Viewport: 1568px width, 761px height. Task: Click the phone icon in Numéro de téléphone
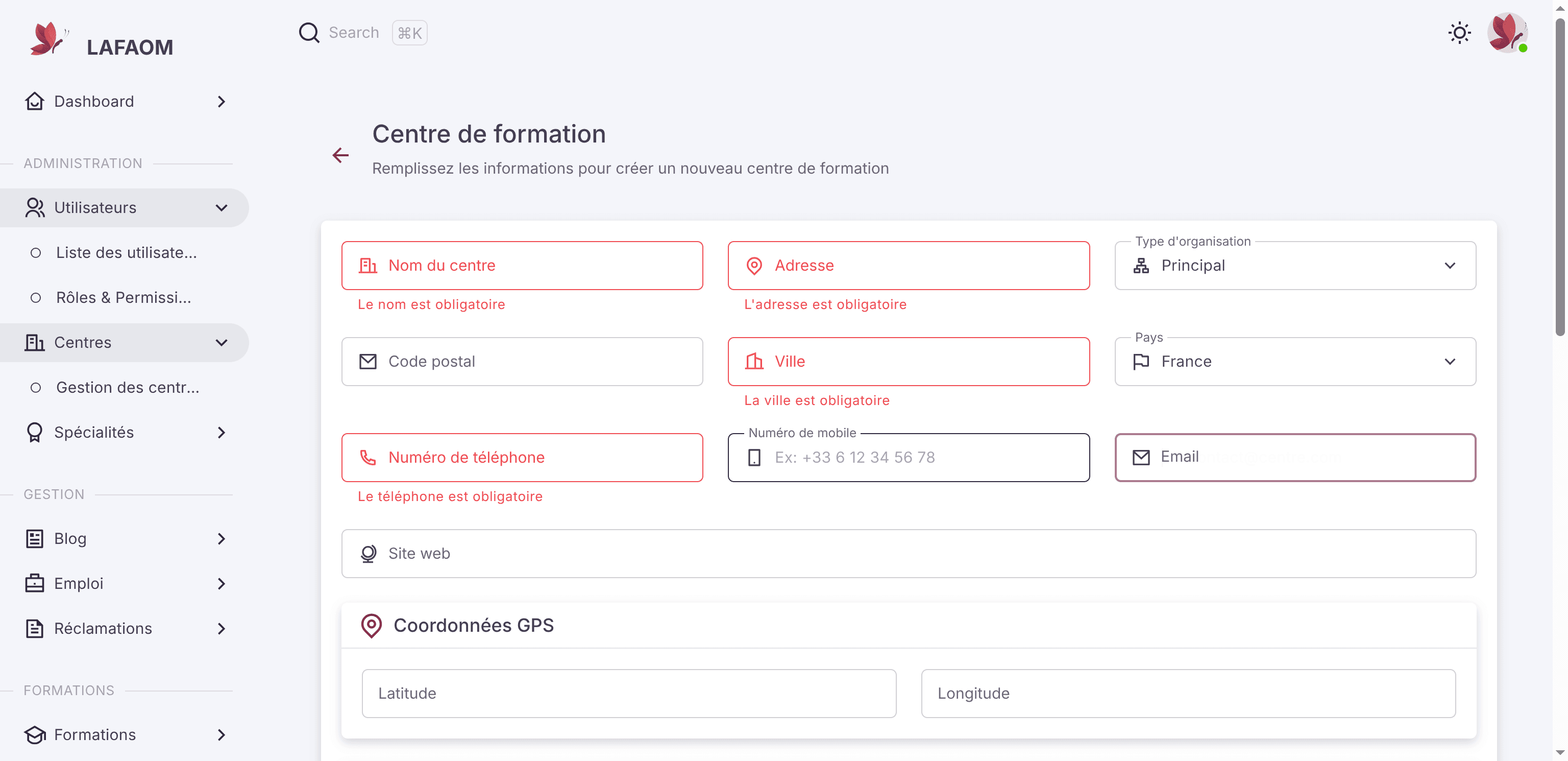[368, 458]
